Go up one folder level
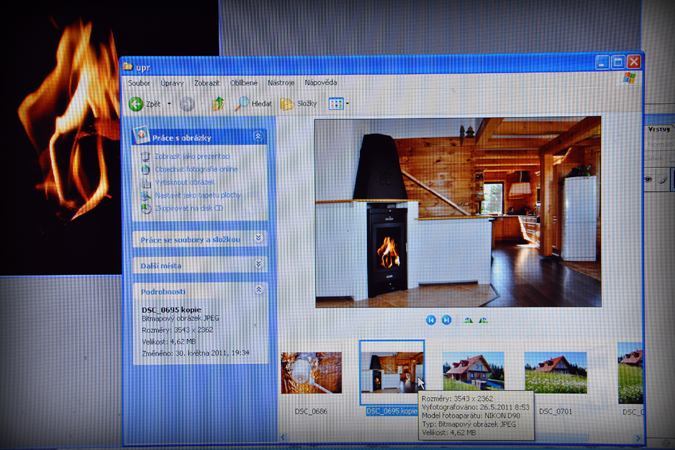This screenshot has width=675, height=450. (218, 104)
